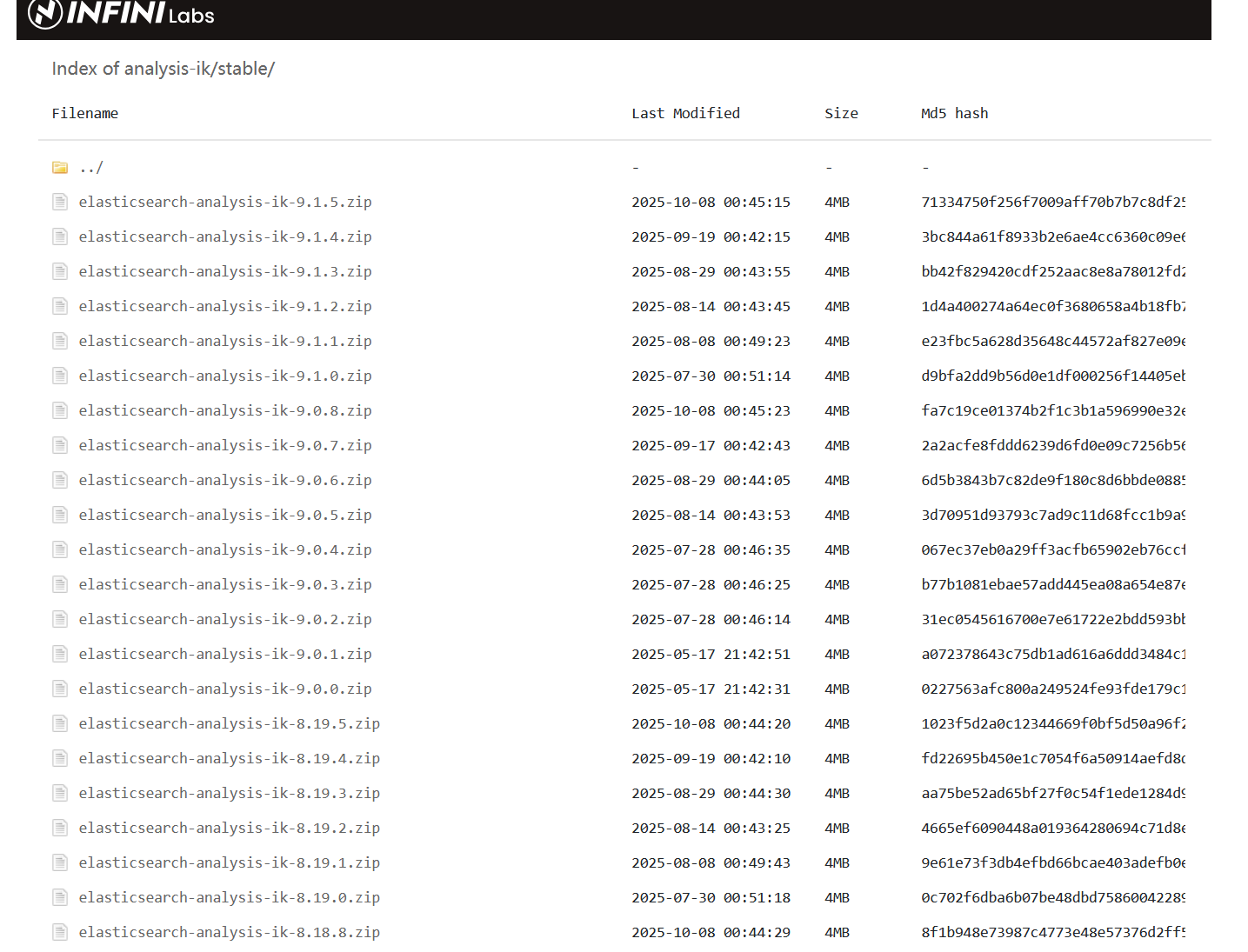Click file icon beside elasticsearch-analysis-ik-9.0.4.zip

[x=60, y=550]
